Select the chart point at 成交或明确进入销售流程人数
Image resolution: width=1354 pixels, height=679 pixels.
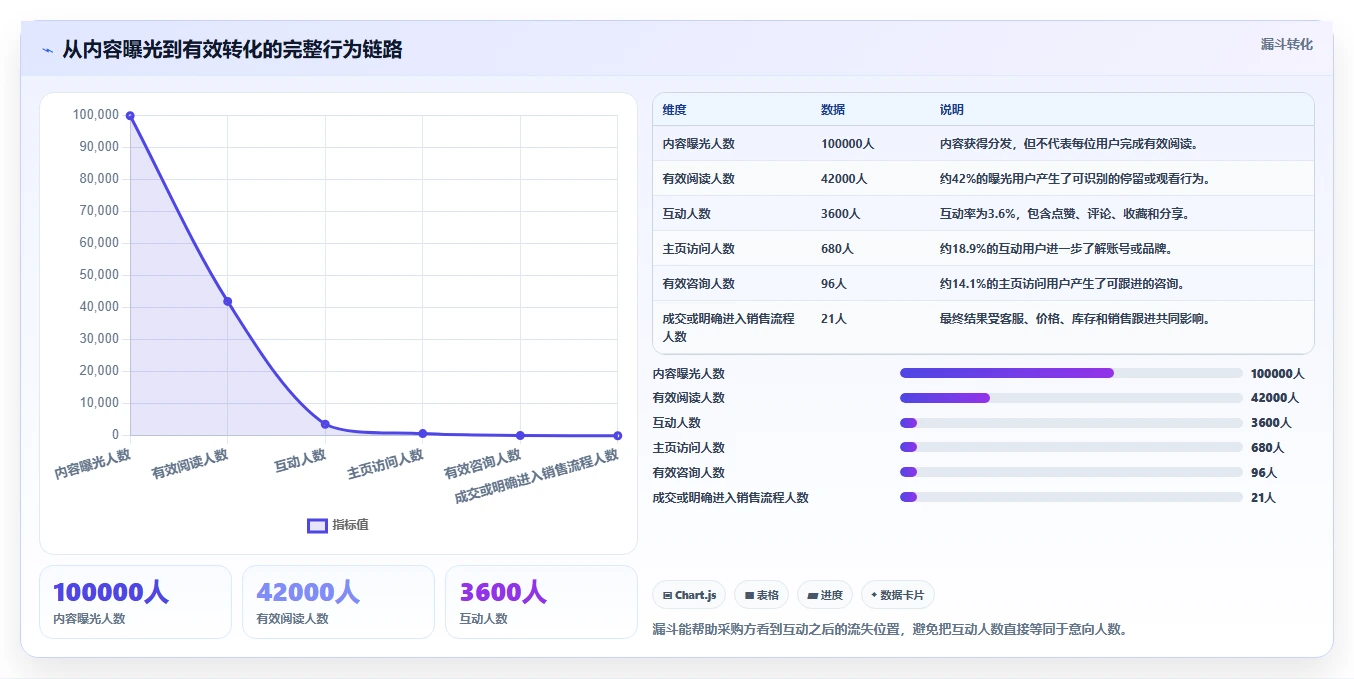pos(618,435)
